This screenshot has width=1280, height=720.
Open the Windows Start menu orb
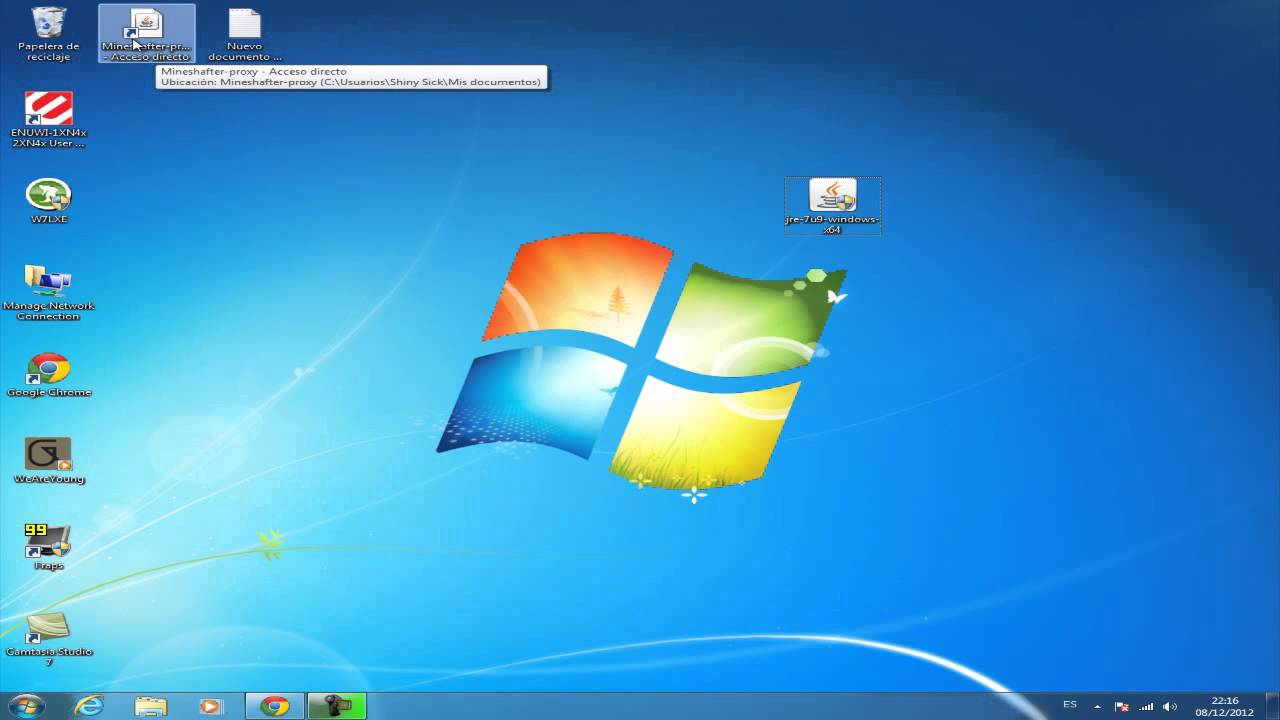(26, 706)
